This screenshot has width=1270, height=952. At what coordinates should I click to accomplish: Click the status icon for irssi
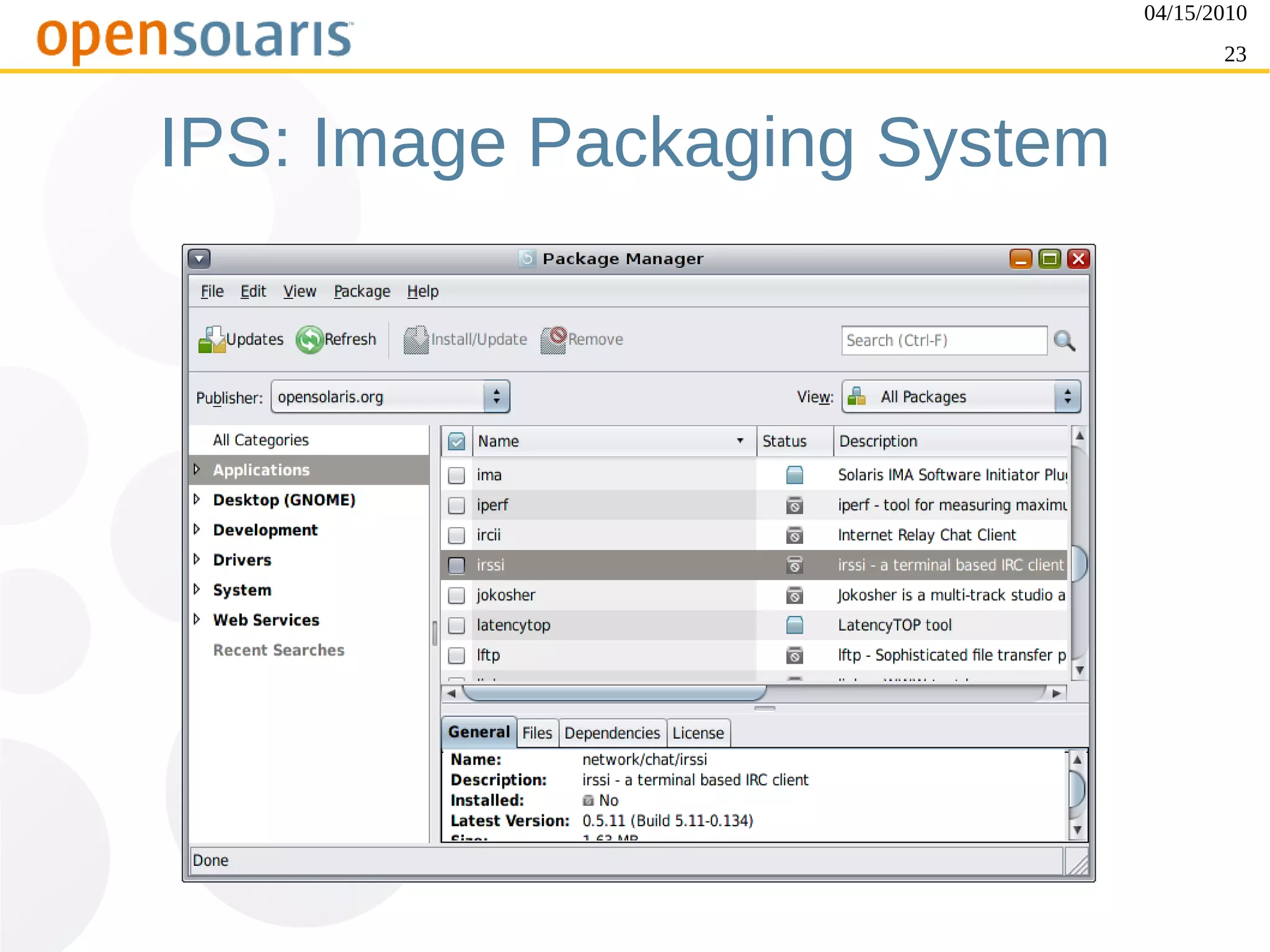click(x=794, y=565)
